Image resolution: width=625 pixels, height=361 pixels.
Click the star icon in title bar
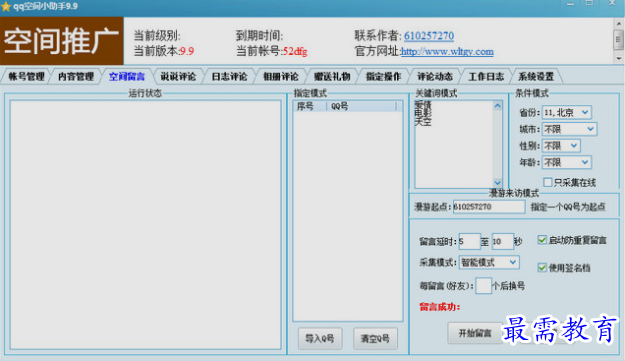[6, 6]
